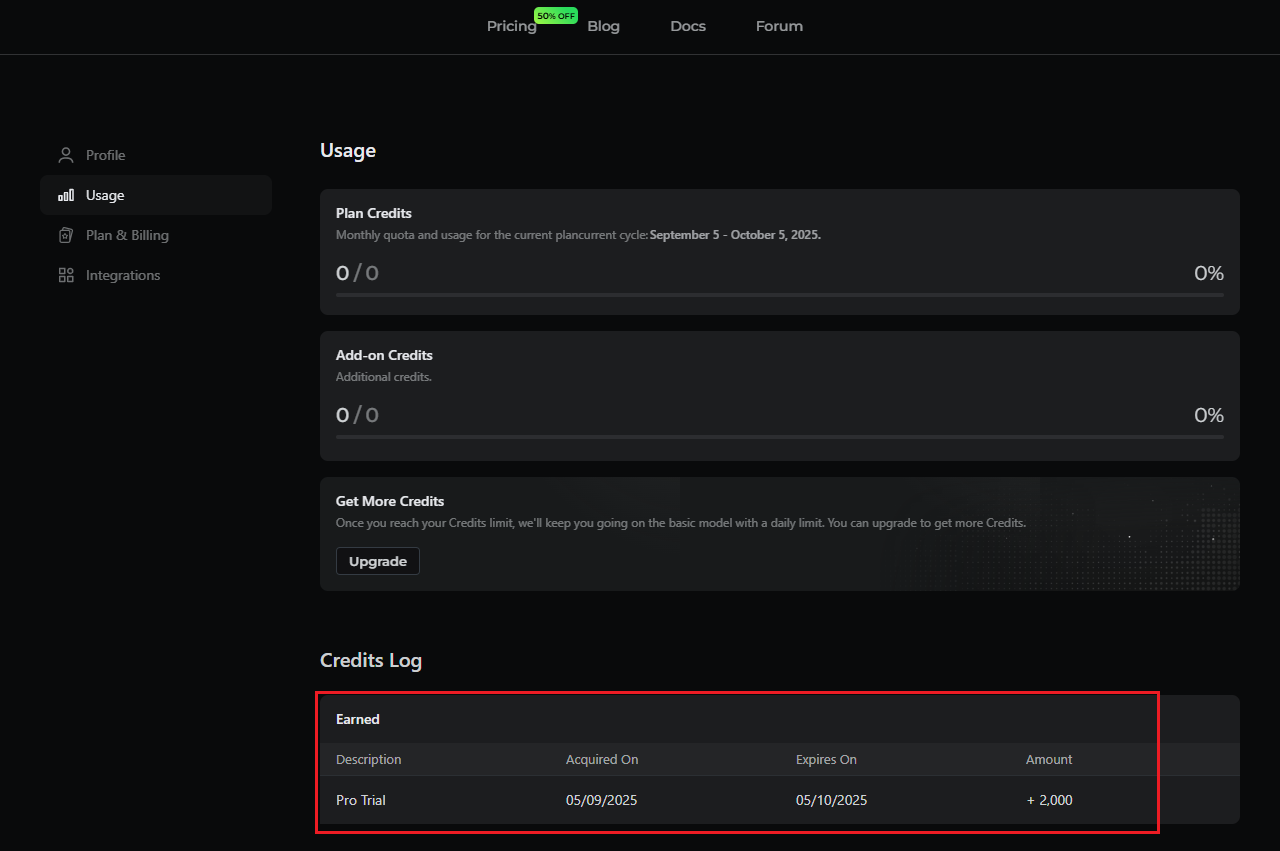Select the Earned tab in Credits Log
The height and width of the screenshot is (851, 1280).
click(358, 719)
